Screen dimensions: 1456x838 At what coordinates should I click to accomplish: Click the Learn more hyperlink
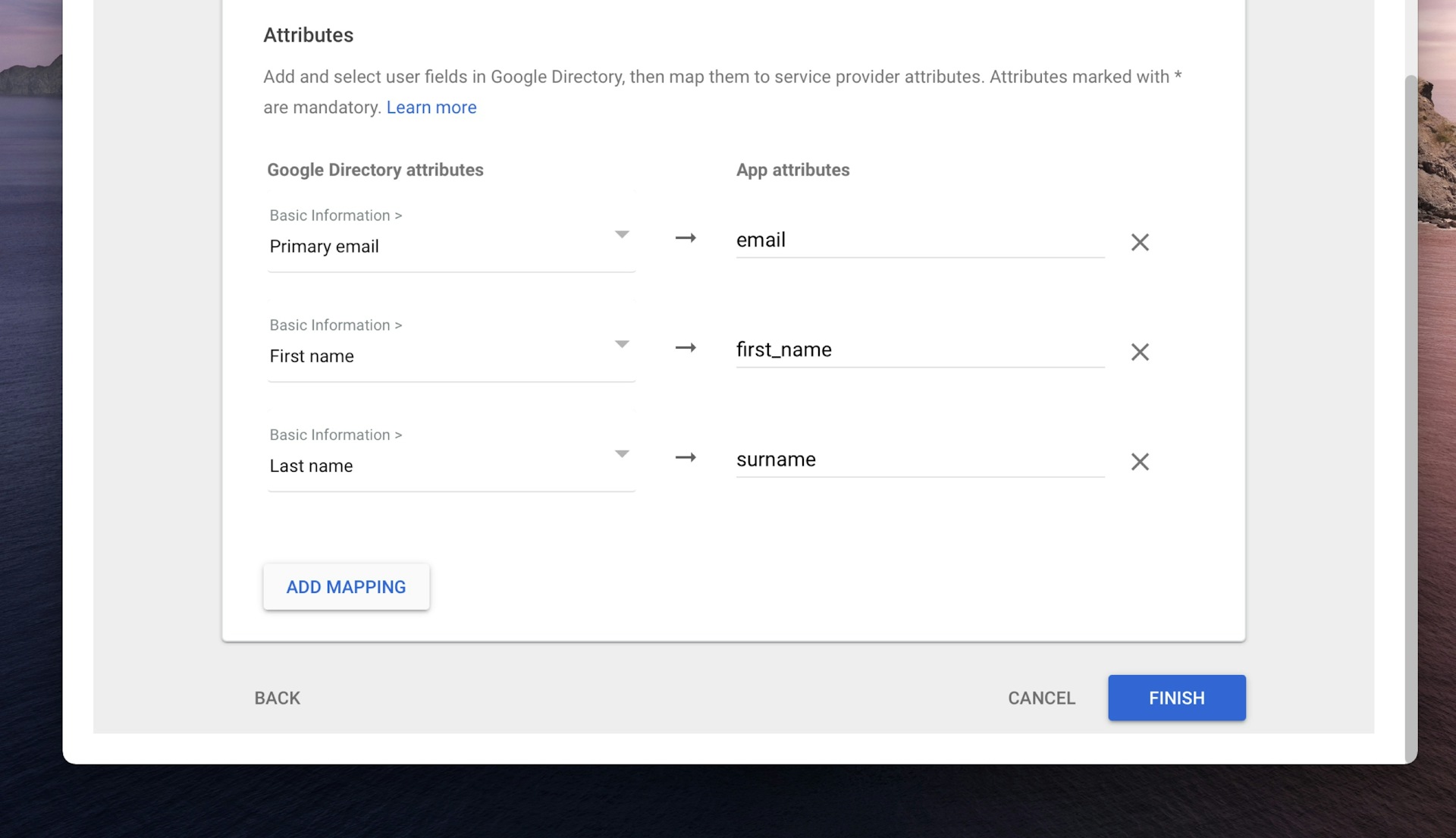coord(432,106)
